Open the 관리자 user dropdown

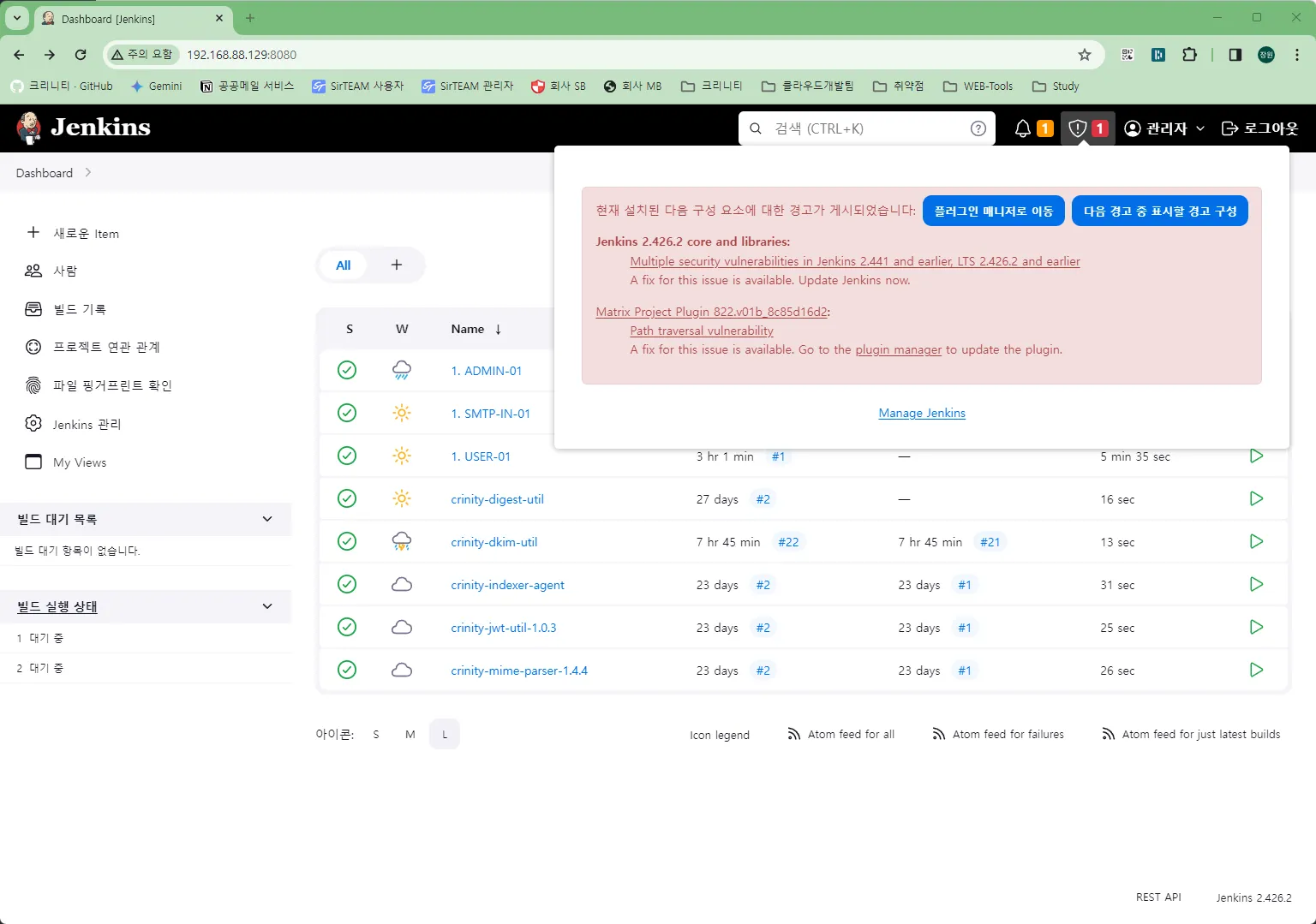(x=1164, y=128)
